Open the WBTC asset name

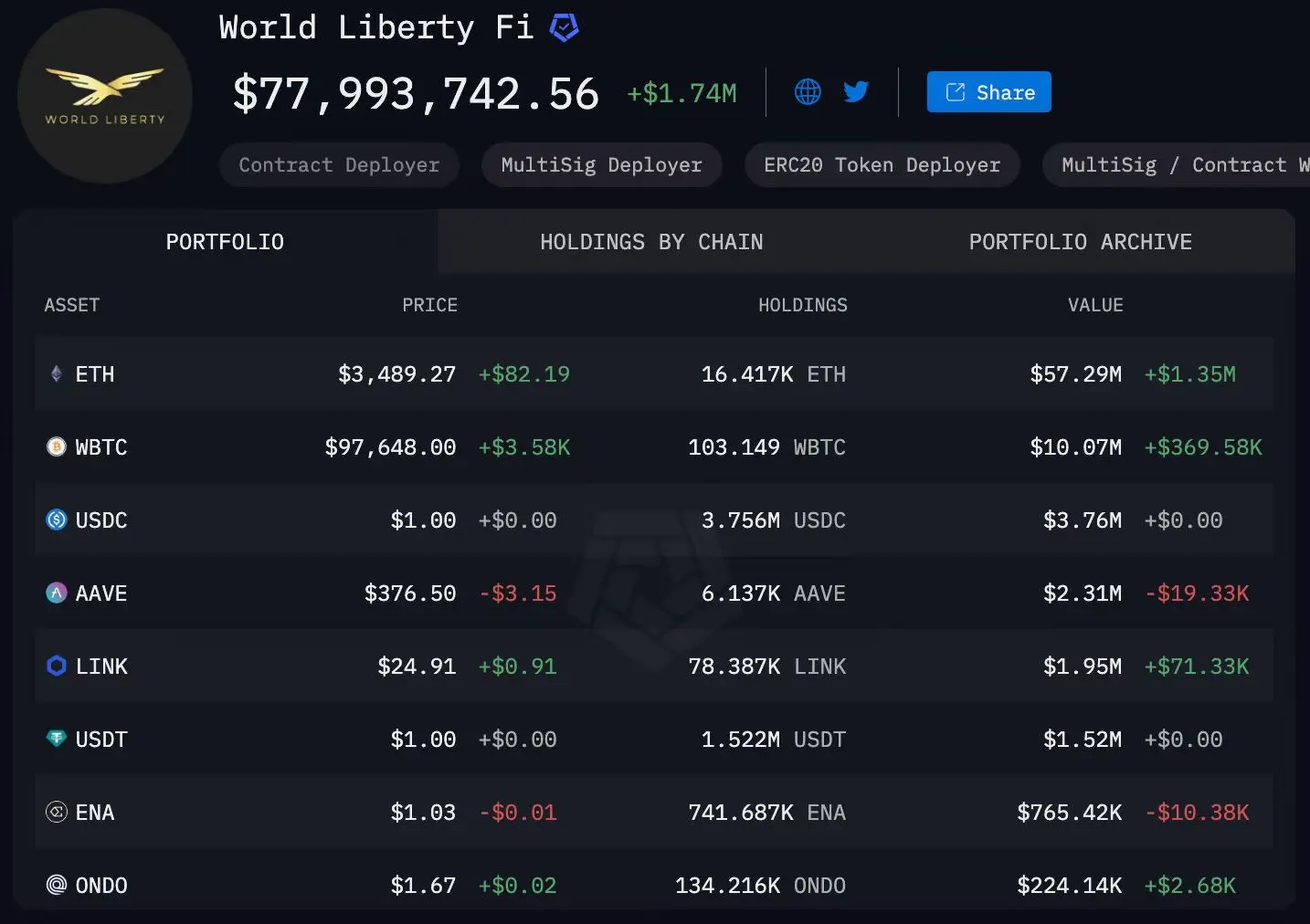tap(101, 447)
